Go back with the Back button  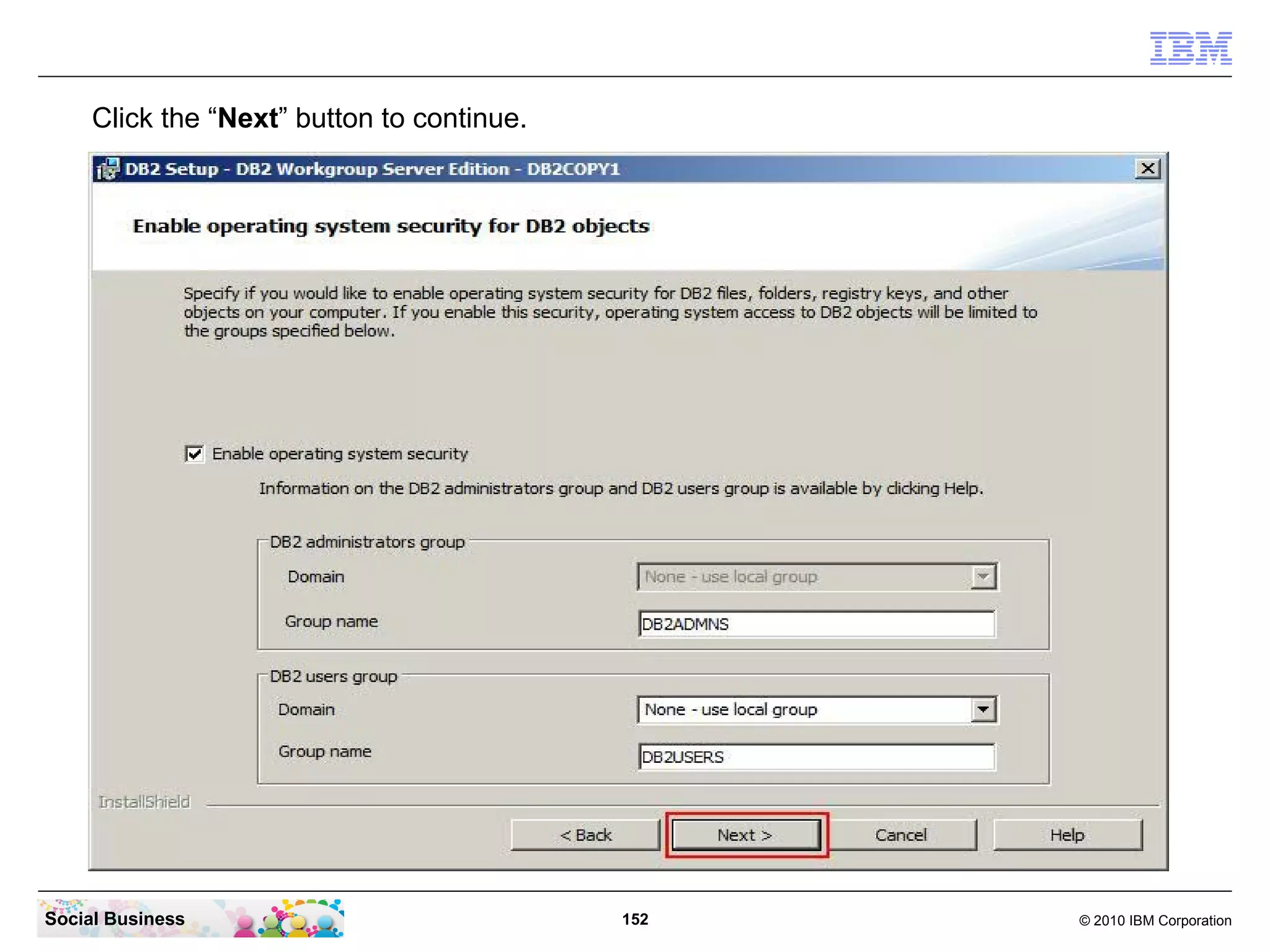585,835
